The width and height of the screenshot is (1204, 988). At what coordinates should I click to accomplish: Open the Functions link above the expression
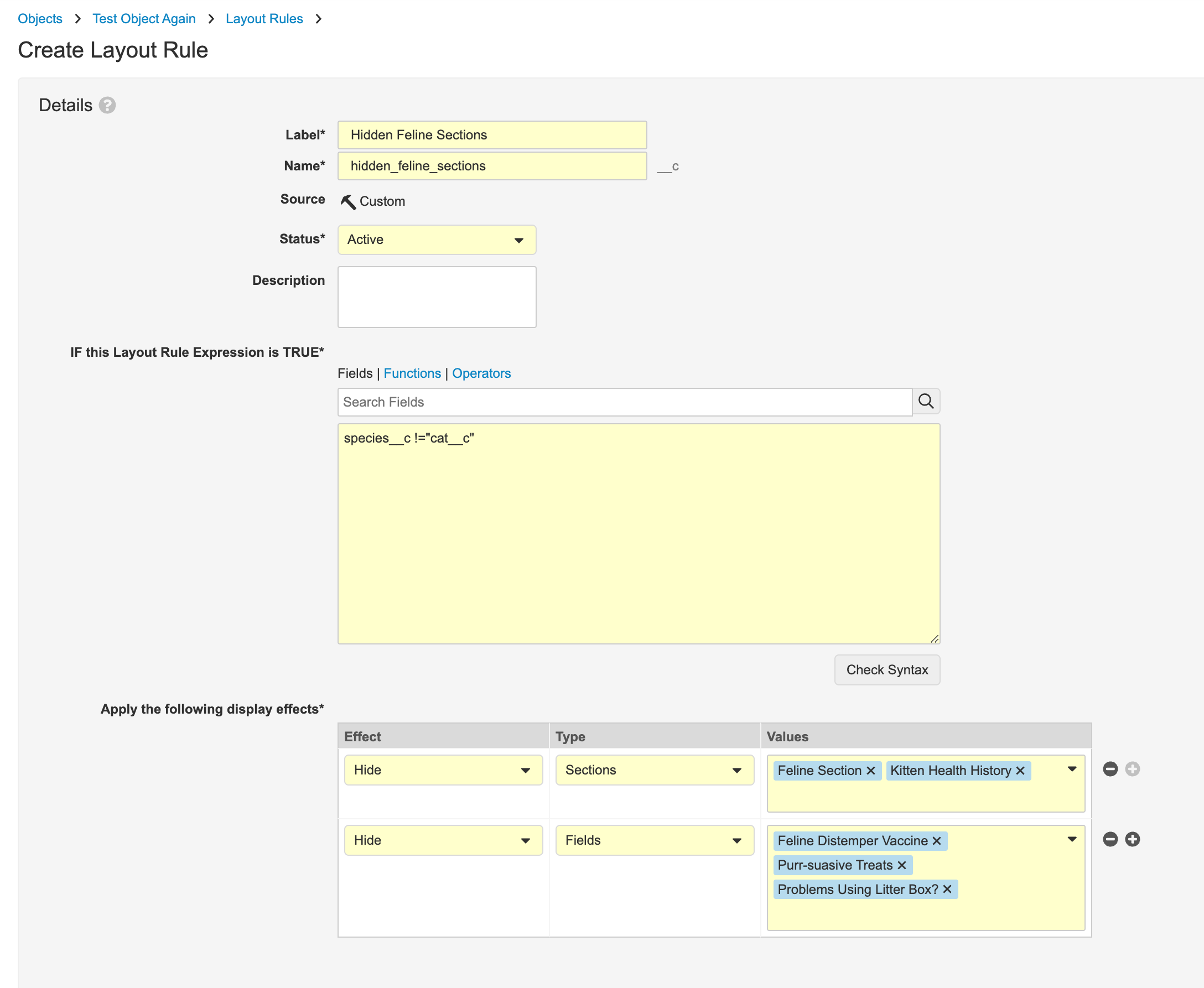pos(412,373)
